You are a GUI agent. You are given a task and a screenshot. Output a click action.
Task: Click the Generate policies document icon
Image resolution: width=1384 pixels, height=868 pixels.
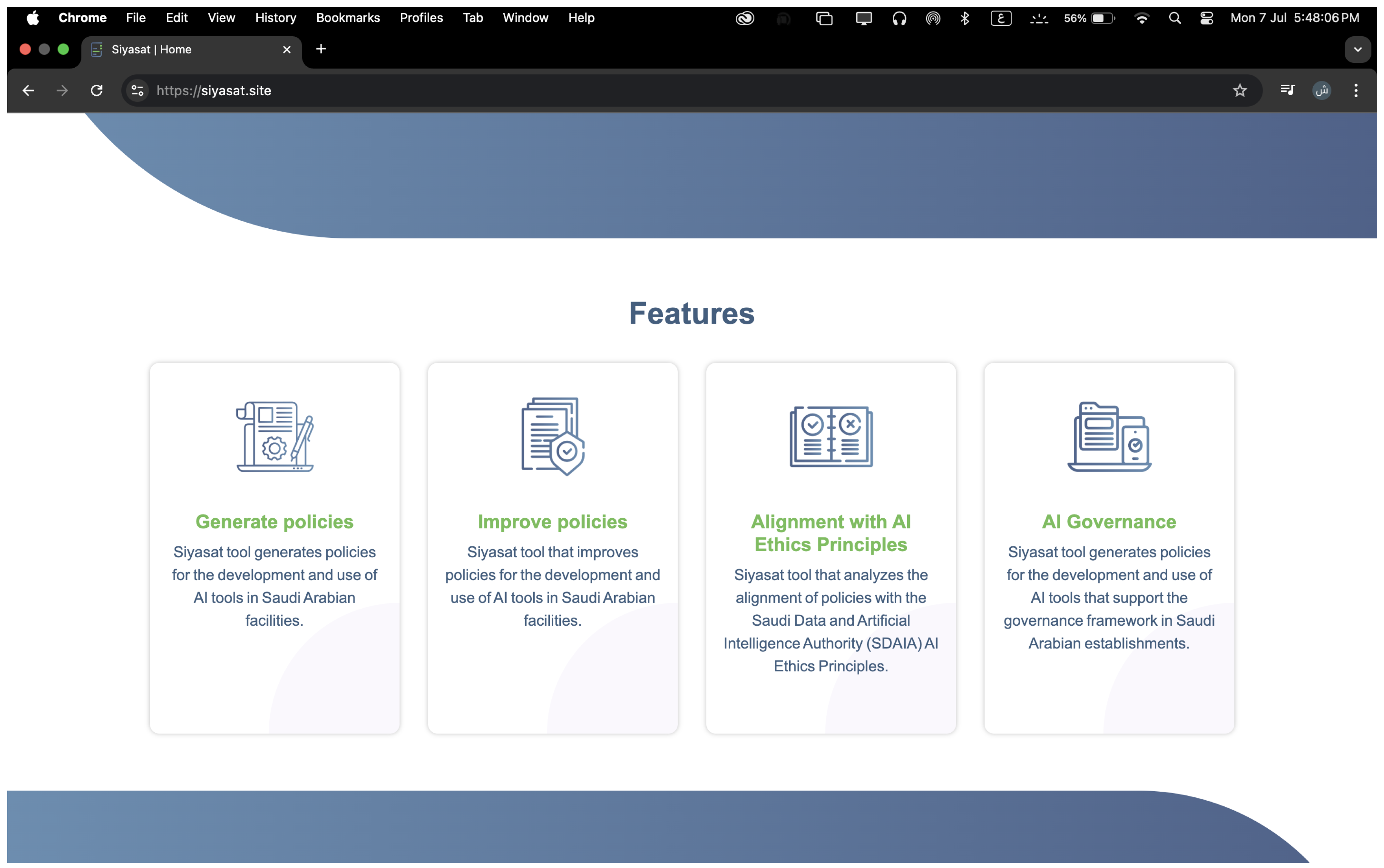275,436
